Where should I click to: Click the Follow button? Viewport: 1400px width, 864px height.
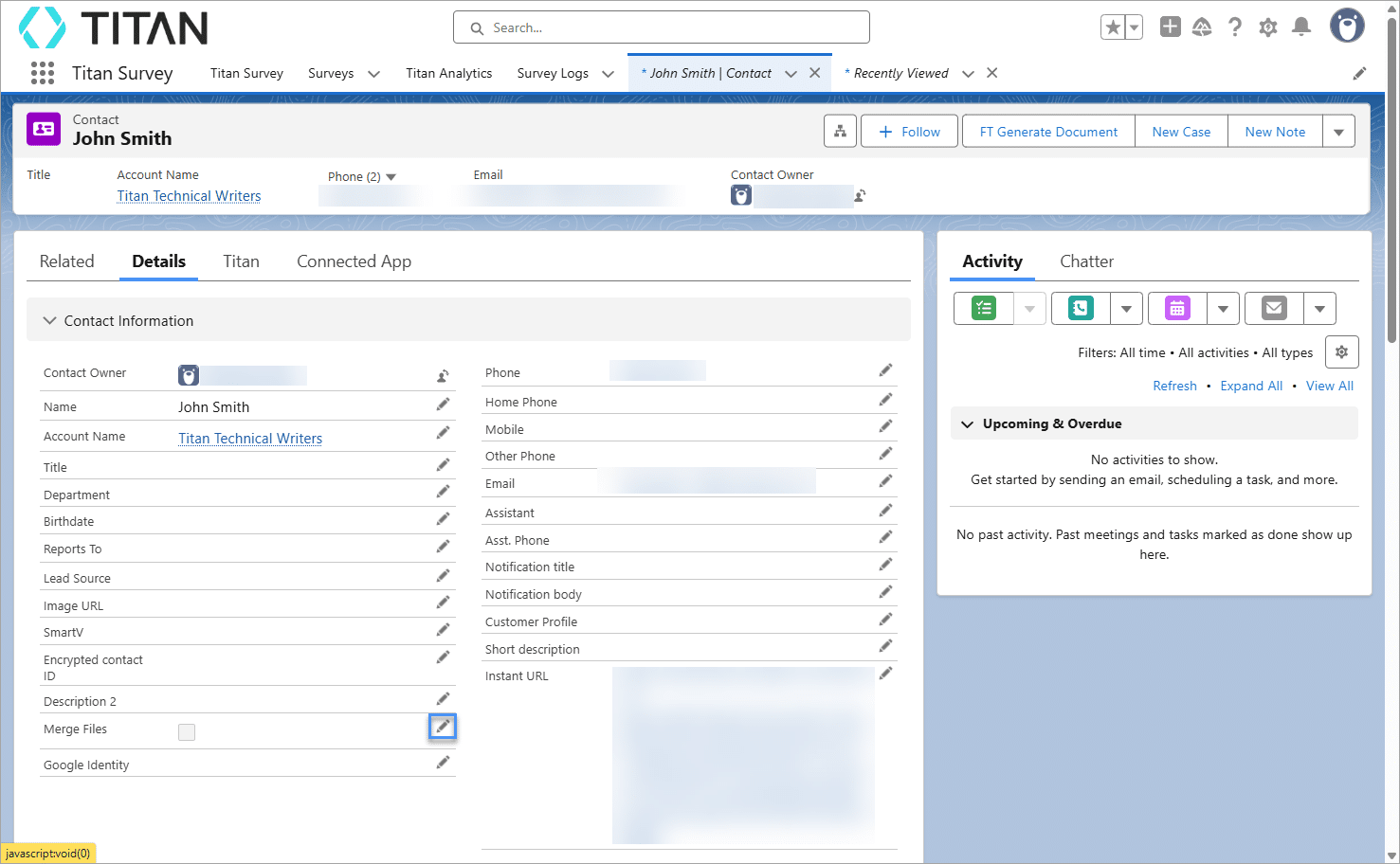click(x=910, y=132)
